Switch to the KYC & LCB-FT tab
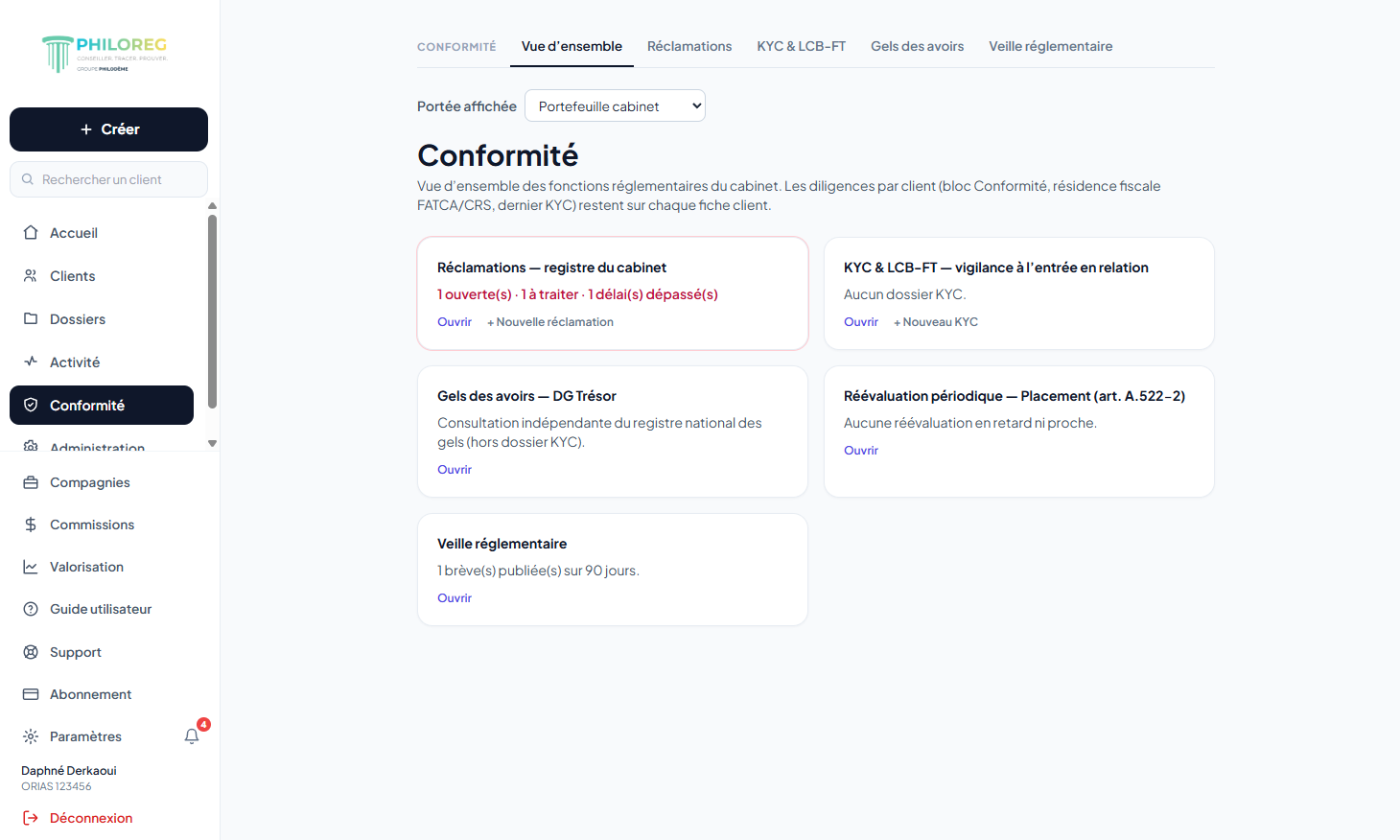Image resolution: width=1400 pixels, height=840 pixels. pyautogui.click(x=802, y=46)
